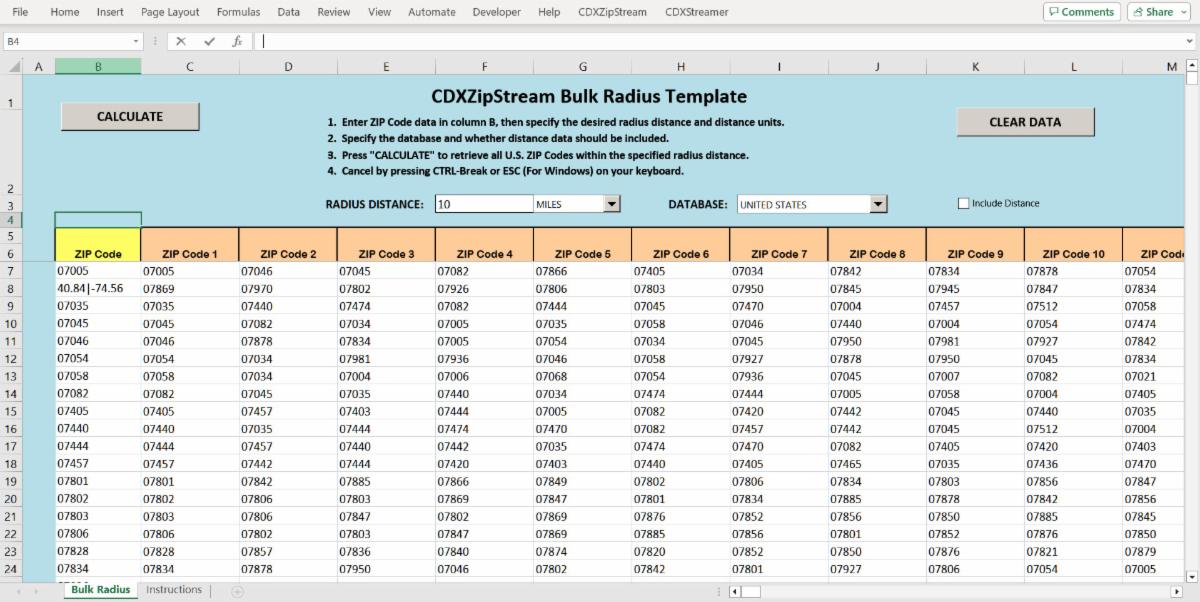The width and height of the screenshot is (1200, 602).
Task: Click the ZIP Code 8 column heading
Action: tap(877, 254)
